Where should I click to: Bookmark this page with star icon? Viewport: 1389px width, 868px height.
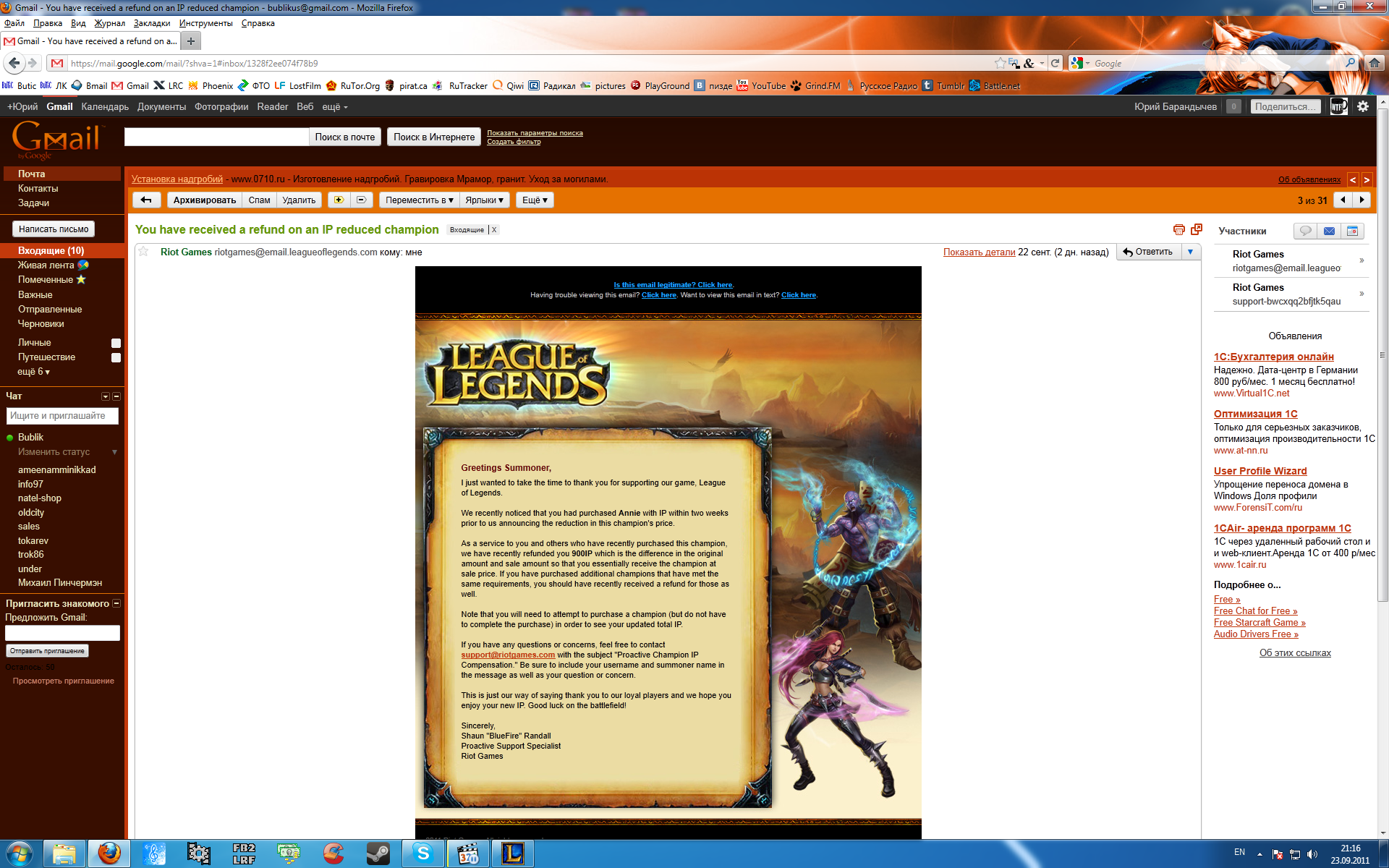click(1000, 63)
